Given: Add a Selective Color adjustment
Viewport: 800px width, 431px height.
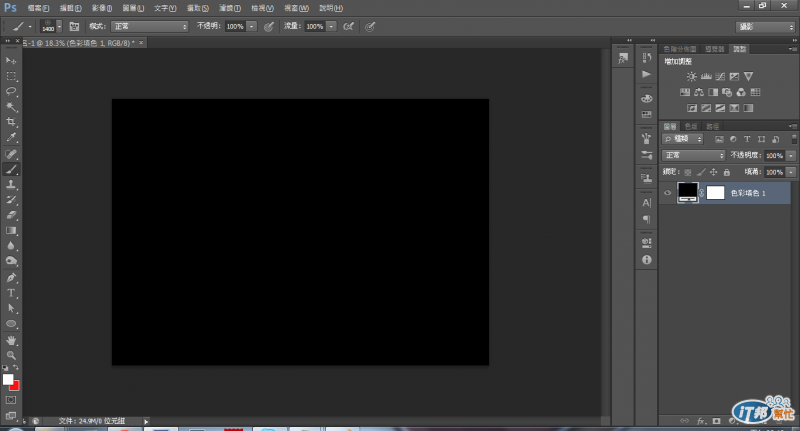Looking at the screenshot, I should (734, 108).
